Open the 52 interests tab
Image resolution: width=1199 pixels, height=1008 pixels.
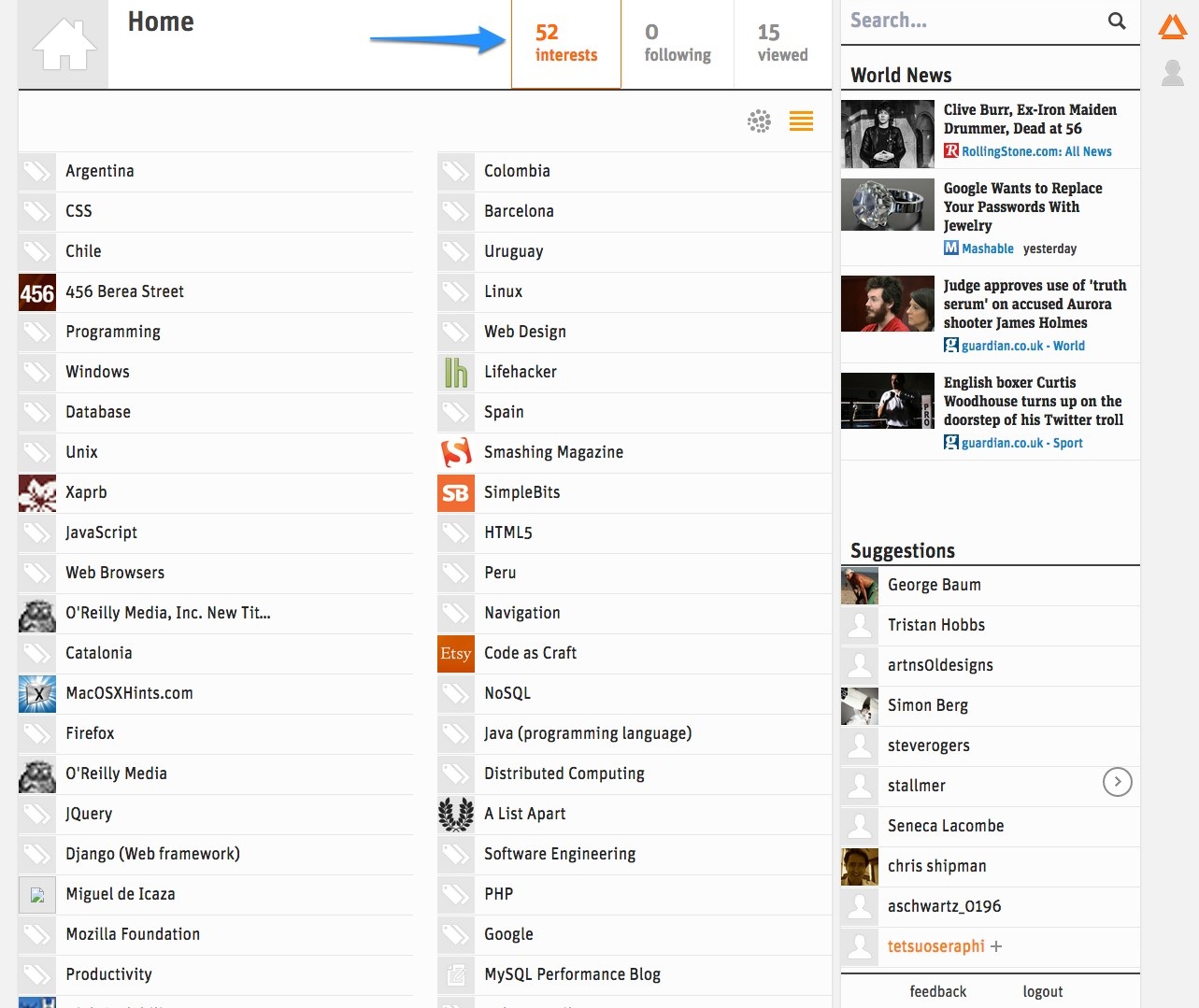tap(566, 44)
